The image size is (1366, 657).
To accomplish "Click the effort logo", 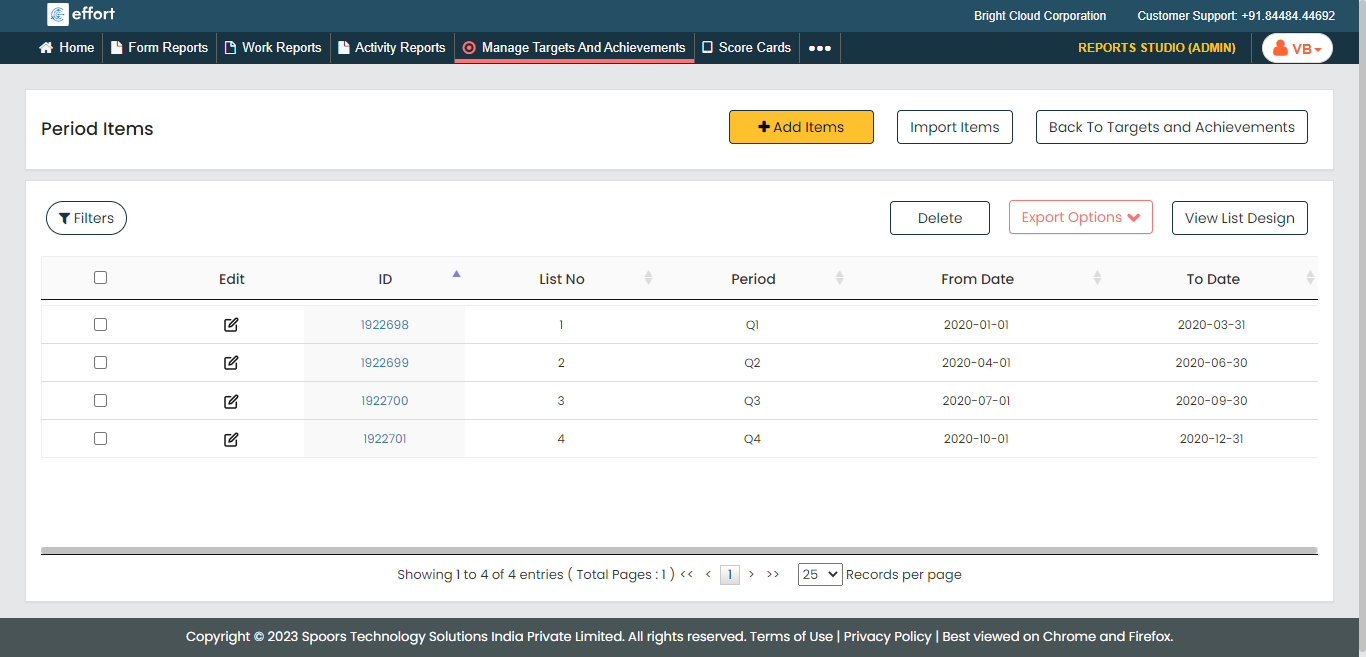I will tap(81, 15).
